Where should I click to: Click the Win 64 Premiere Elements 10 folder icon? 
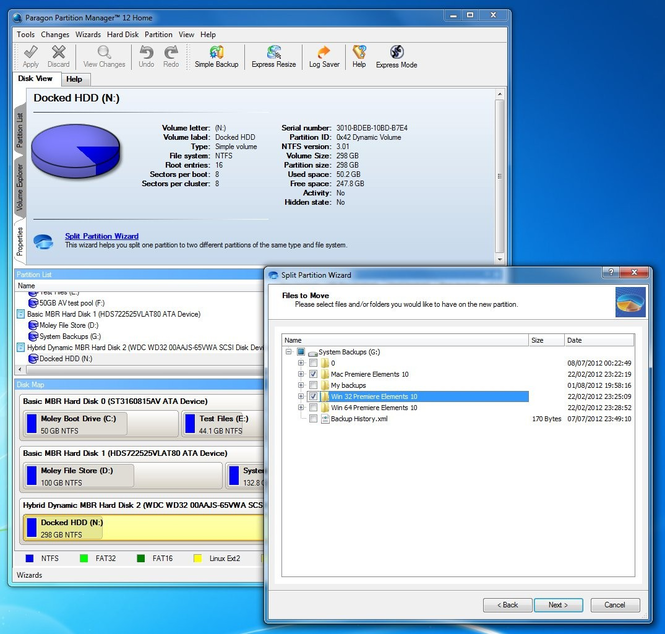(325, 408)
